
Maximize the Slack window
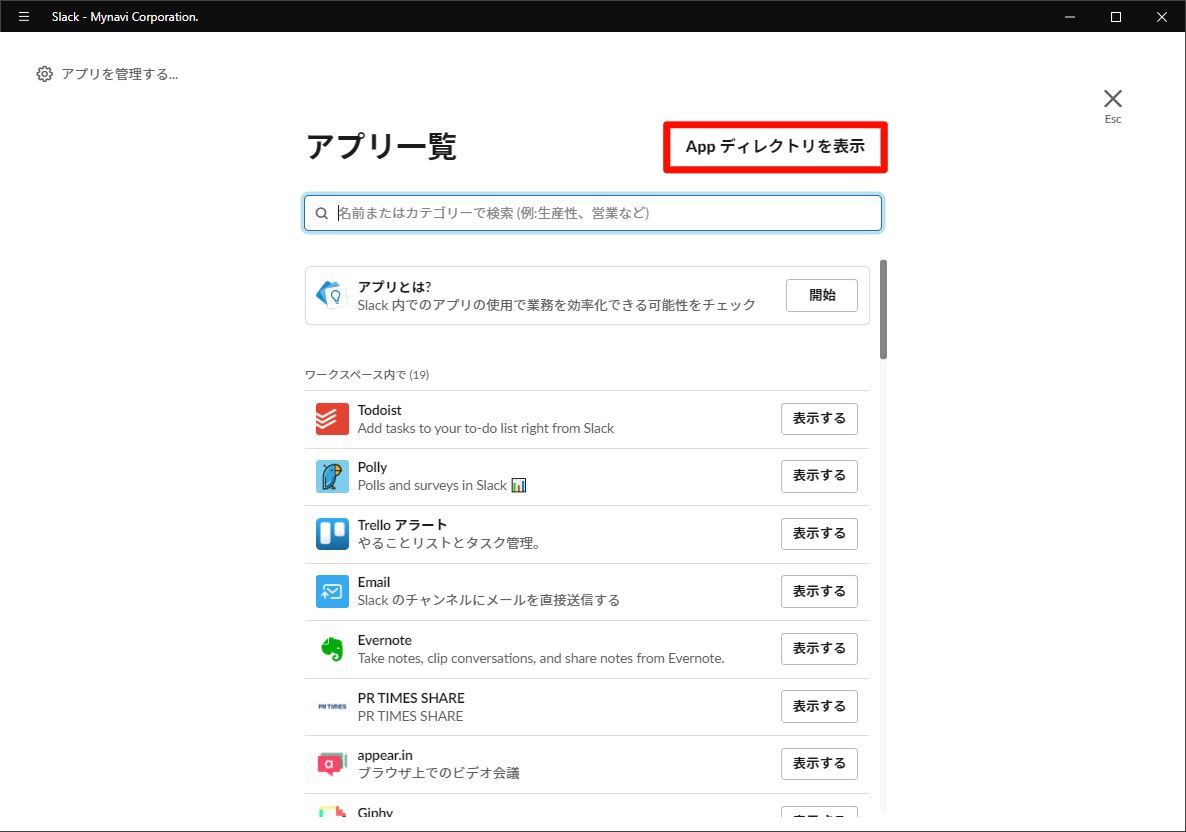coord(1116,17)
